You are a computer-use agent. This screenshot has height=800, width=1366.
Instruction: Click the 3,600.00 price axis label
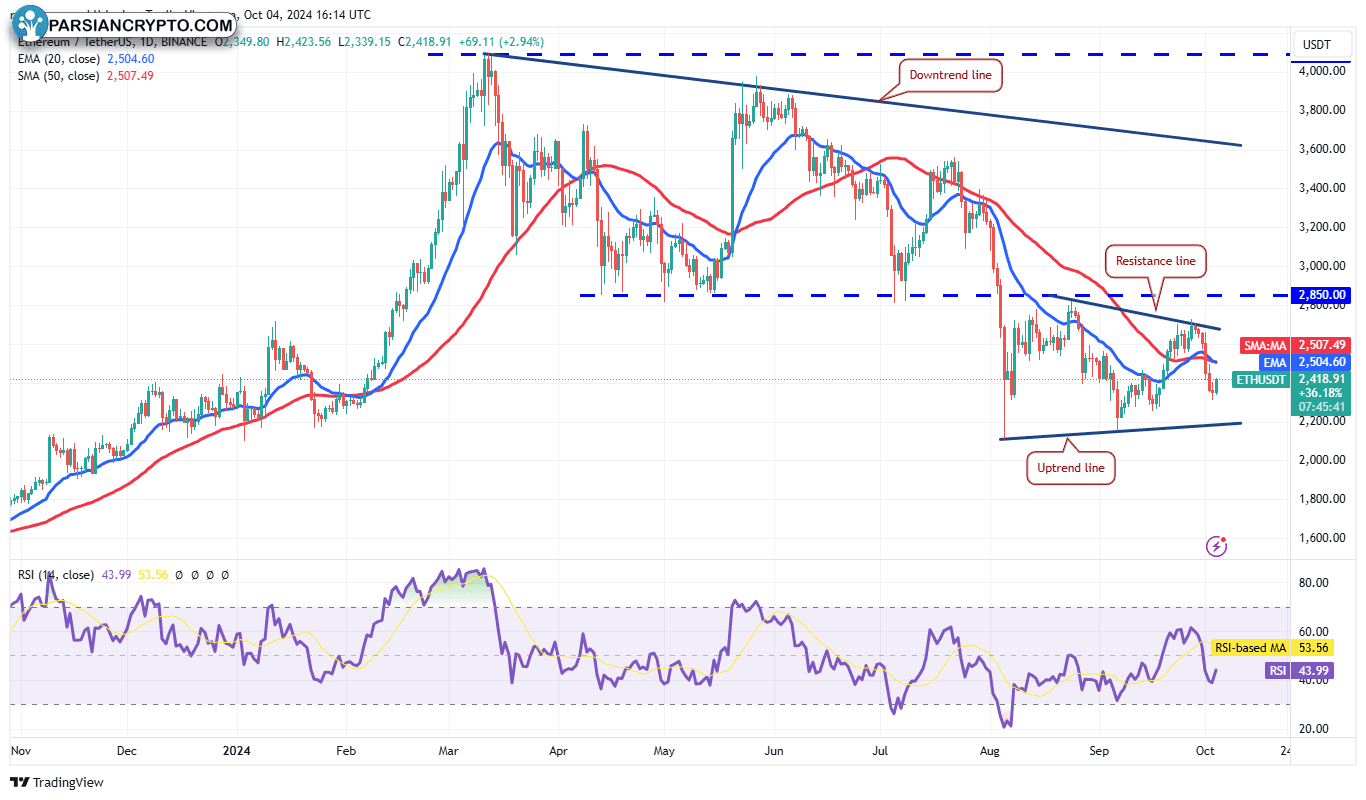(x=1321, y=149)
